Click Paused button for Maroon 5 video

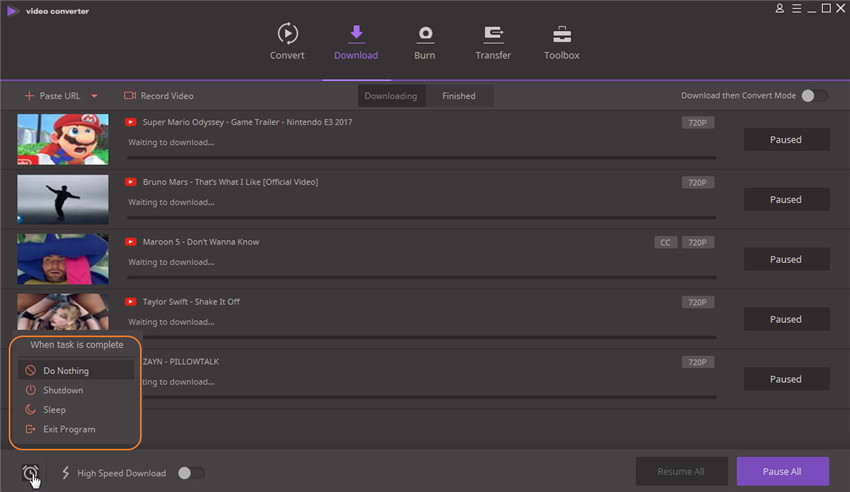786,260
